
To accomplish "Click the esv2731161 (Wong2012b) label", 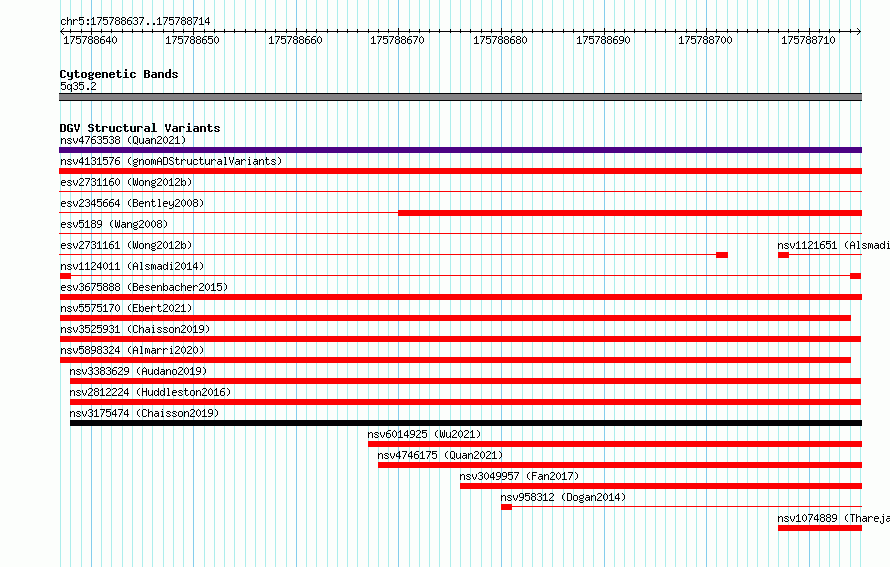I will click(x=126, y=245).
